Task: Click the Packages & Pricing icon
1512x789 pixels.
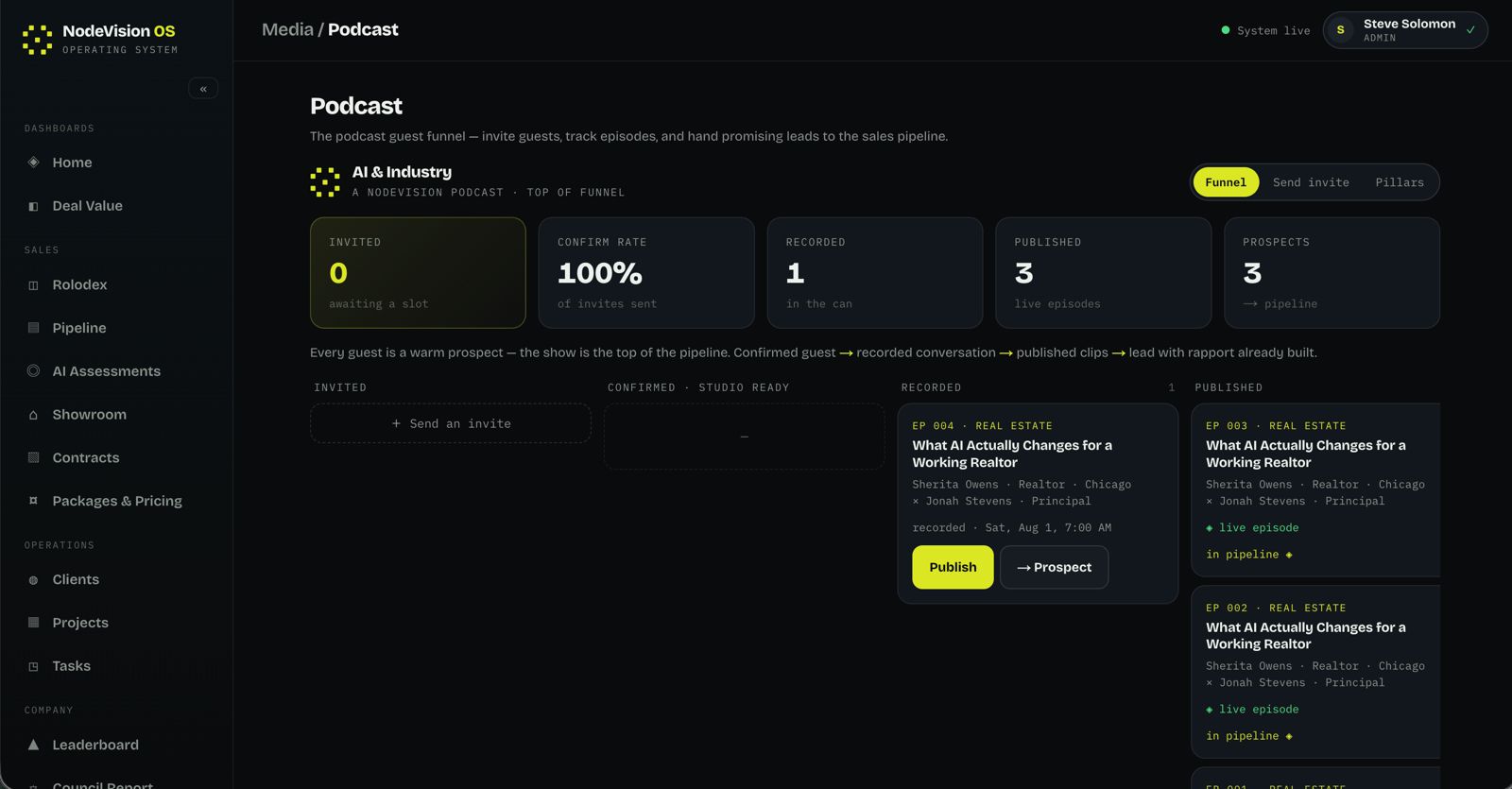Action: point(33,501)
